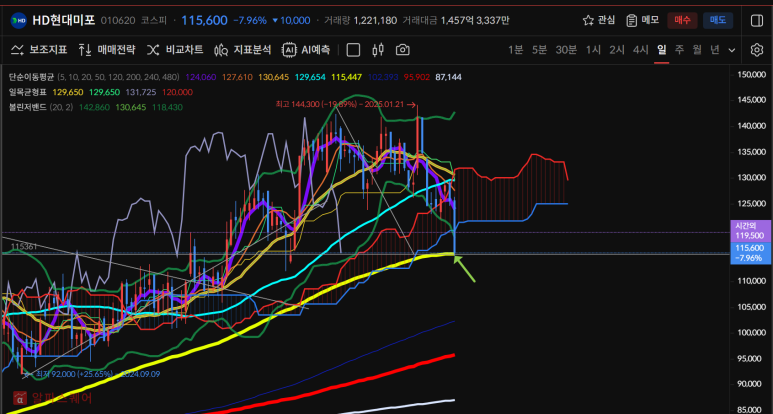The width and height of the screenshot is (773, 414).
Task: Click moving average value 124,060
Action: click(x=201, y=77)
